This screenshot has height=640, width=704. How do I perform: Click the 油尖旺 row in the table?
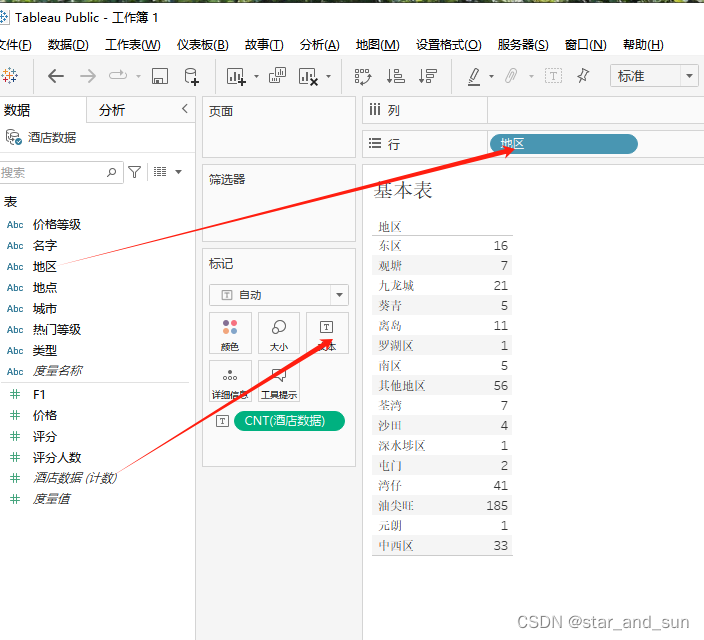click(442, 506)
